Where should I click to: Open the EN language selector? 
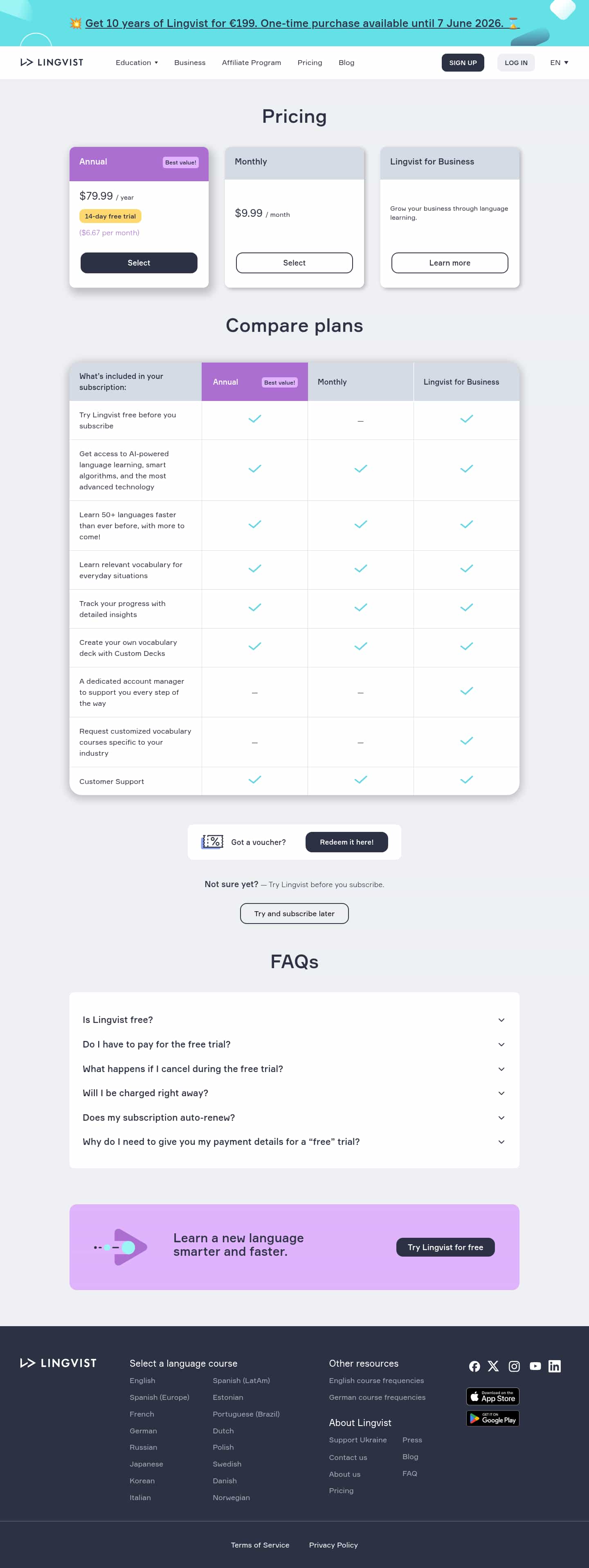click(x=559, y=63)
